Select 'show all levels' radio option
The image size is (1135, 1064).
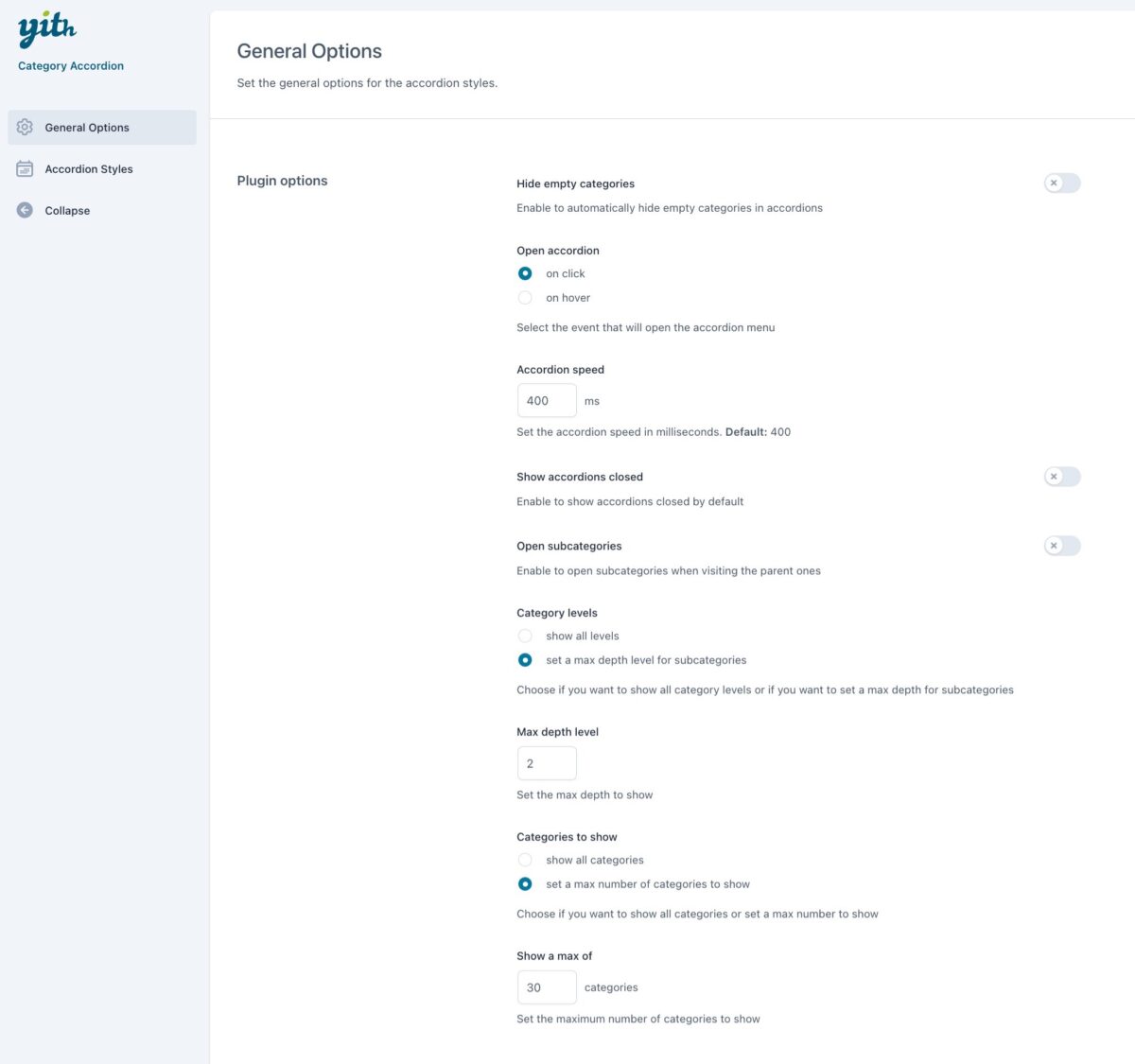point(525,637)
